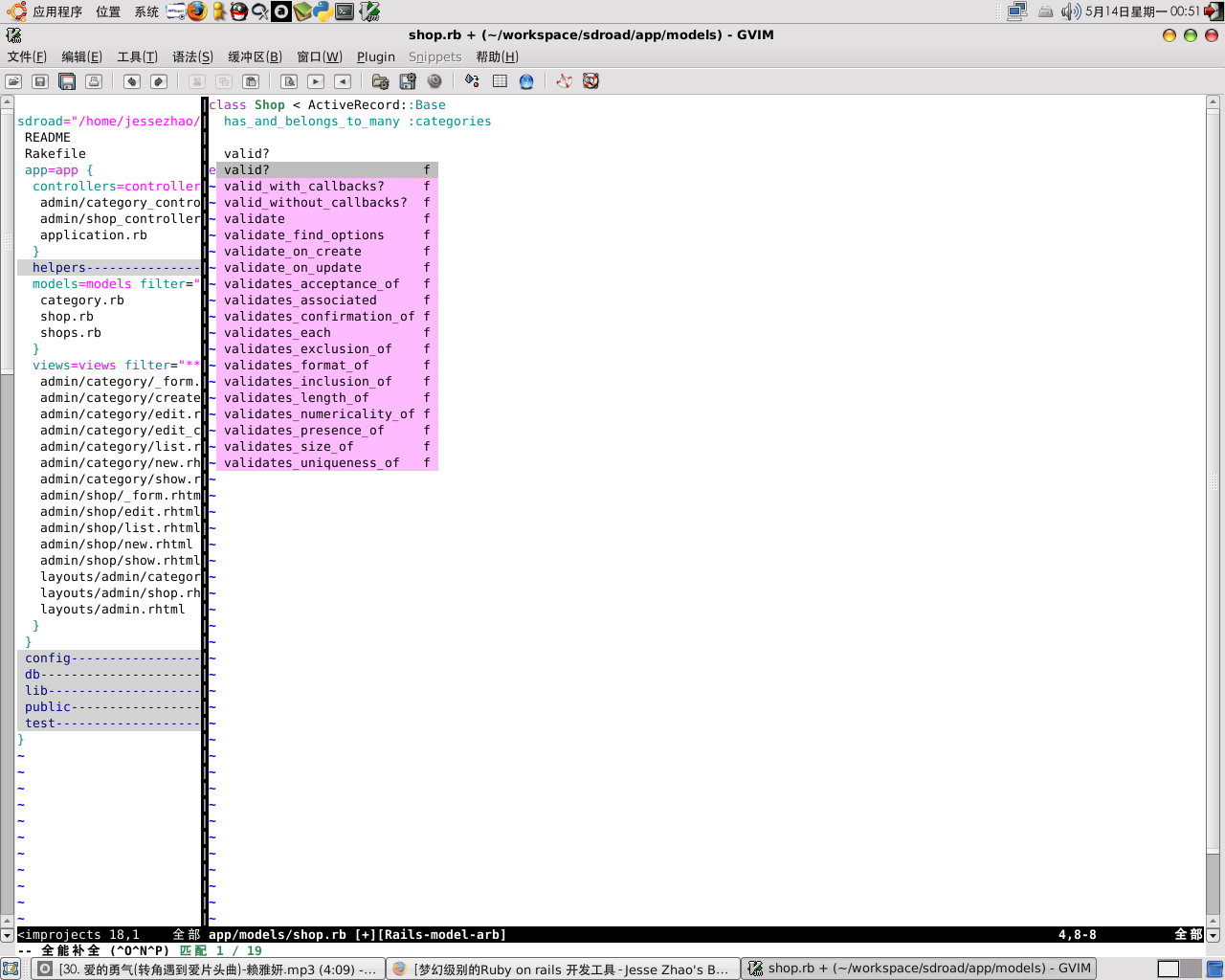Open the 帮助(H) menu

point(497,56)
